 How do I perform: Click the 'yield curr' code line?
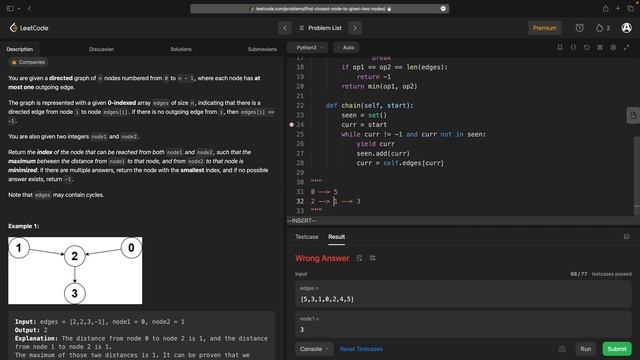point(376,144)
